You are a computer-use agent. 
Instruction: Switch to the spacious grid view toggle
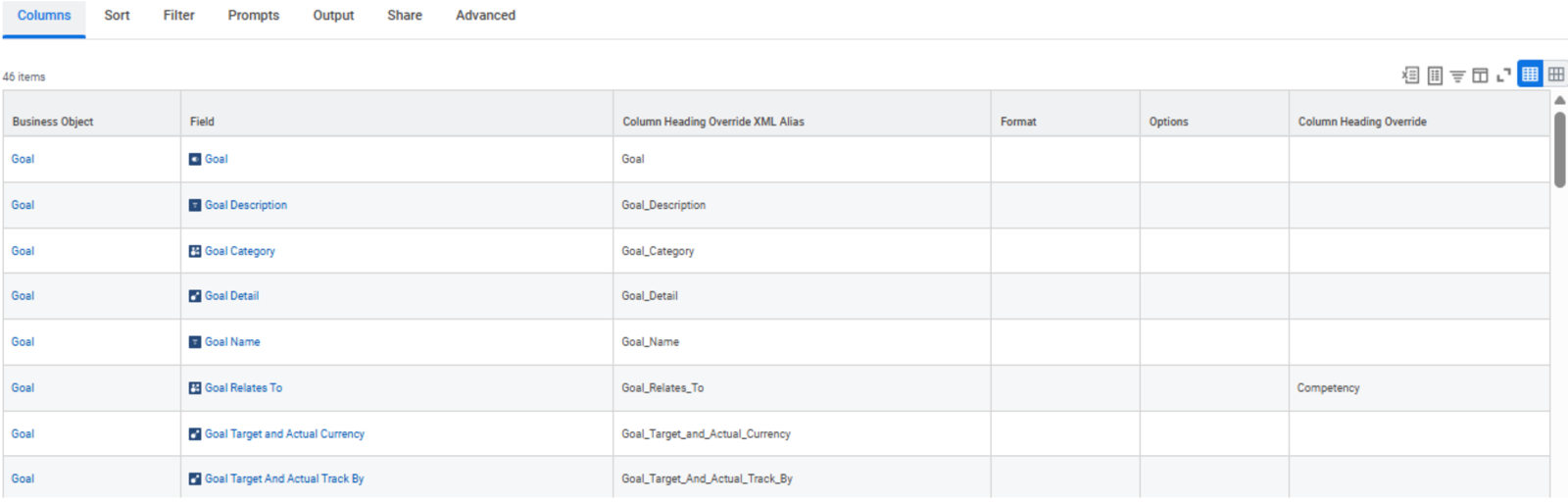click(x=1555, y=75)
